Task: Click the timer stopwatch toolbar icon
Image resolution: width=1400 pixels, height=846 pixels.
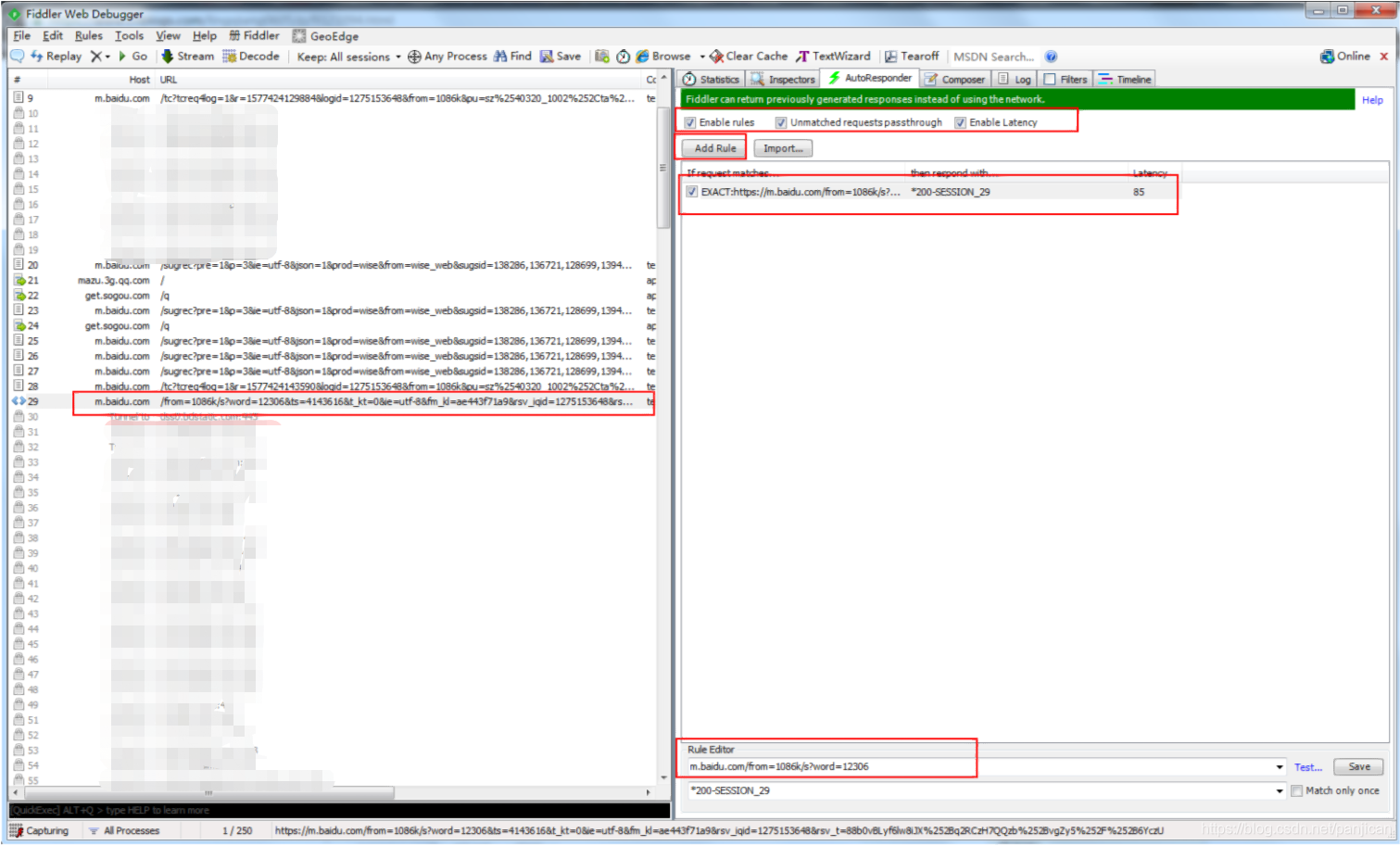Action: pyautogui.click(x=624, y=57)
